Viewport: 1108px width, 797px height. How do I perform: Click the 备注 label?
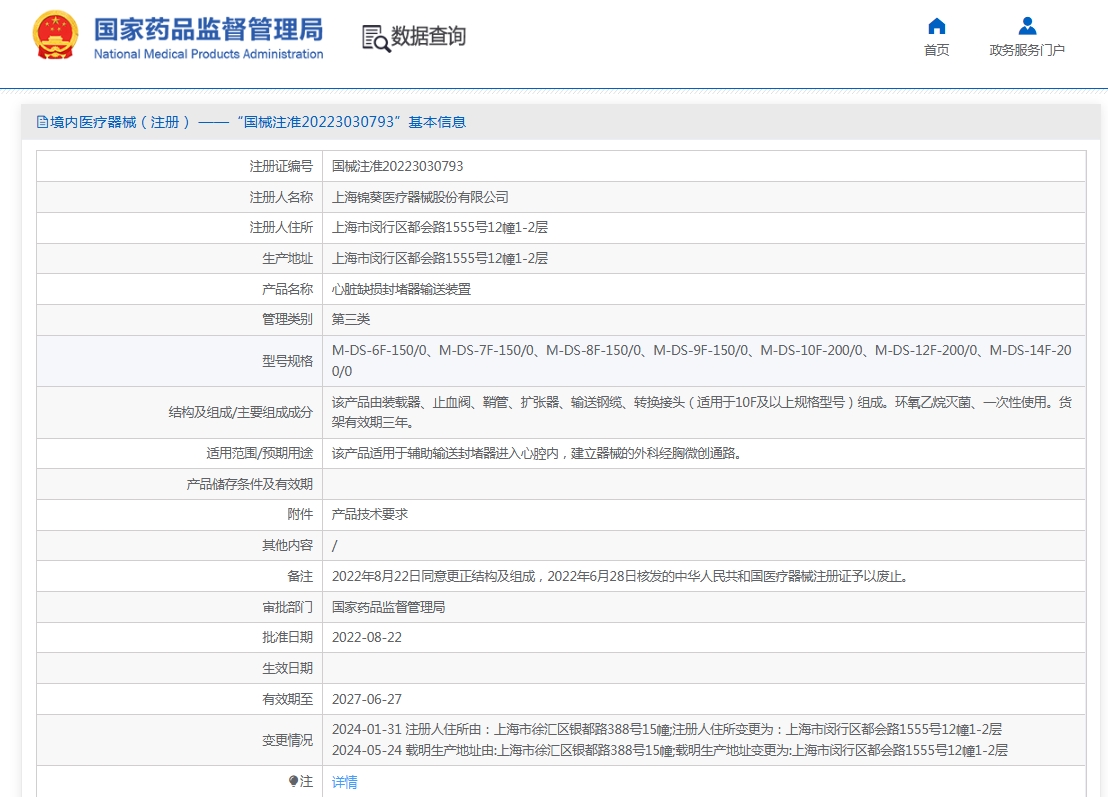pos(300,577)
